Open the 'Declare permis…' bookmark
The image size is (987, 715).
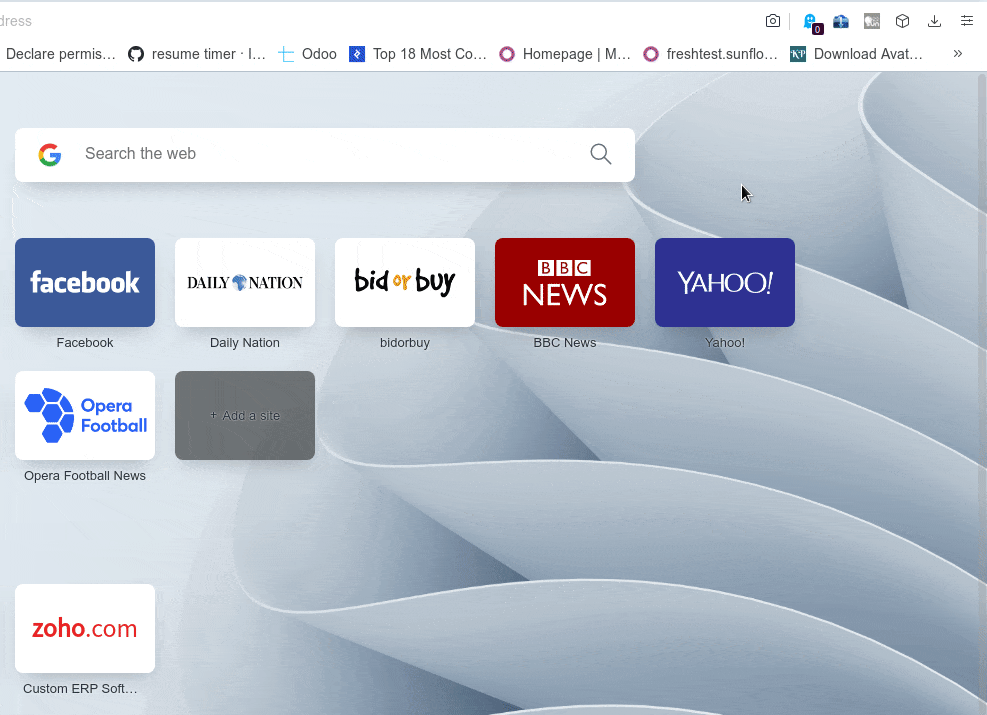coord(60,54)
